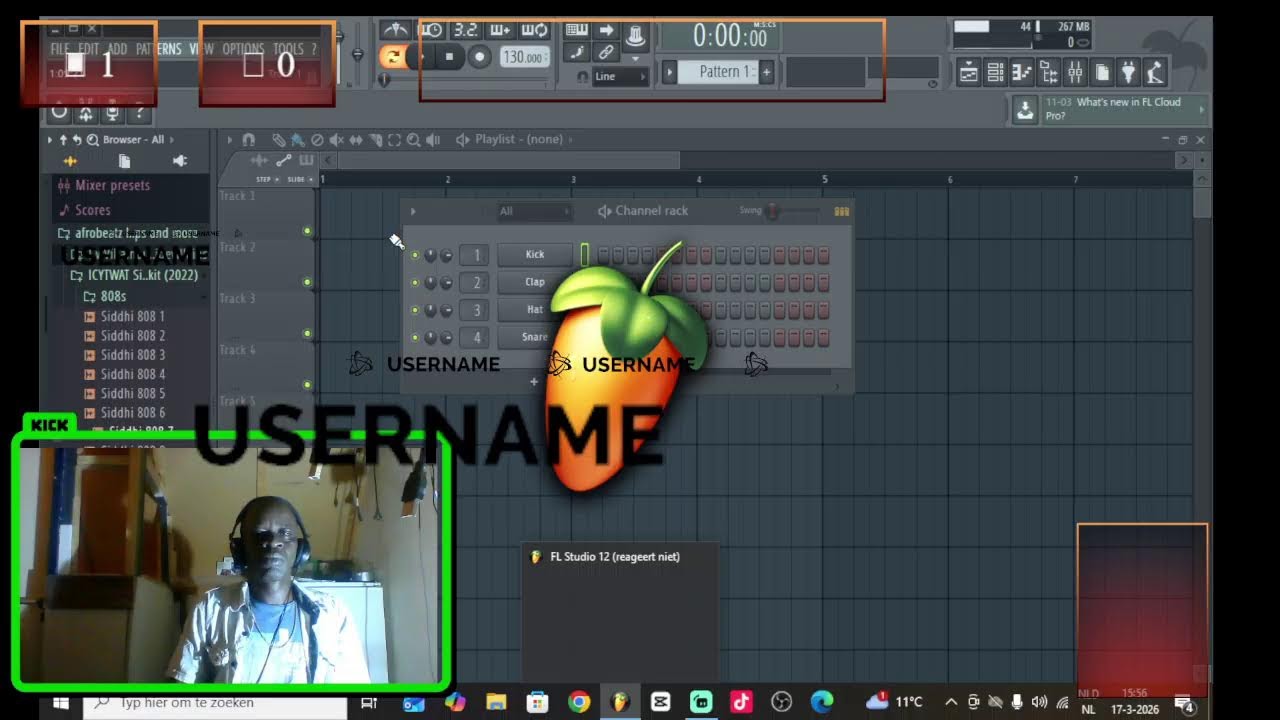Select the playlist Slip tool

coord(356,140)
